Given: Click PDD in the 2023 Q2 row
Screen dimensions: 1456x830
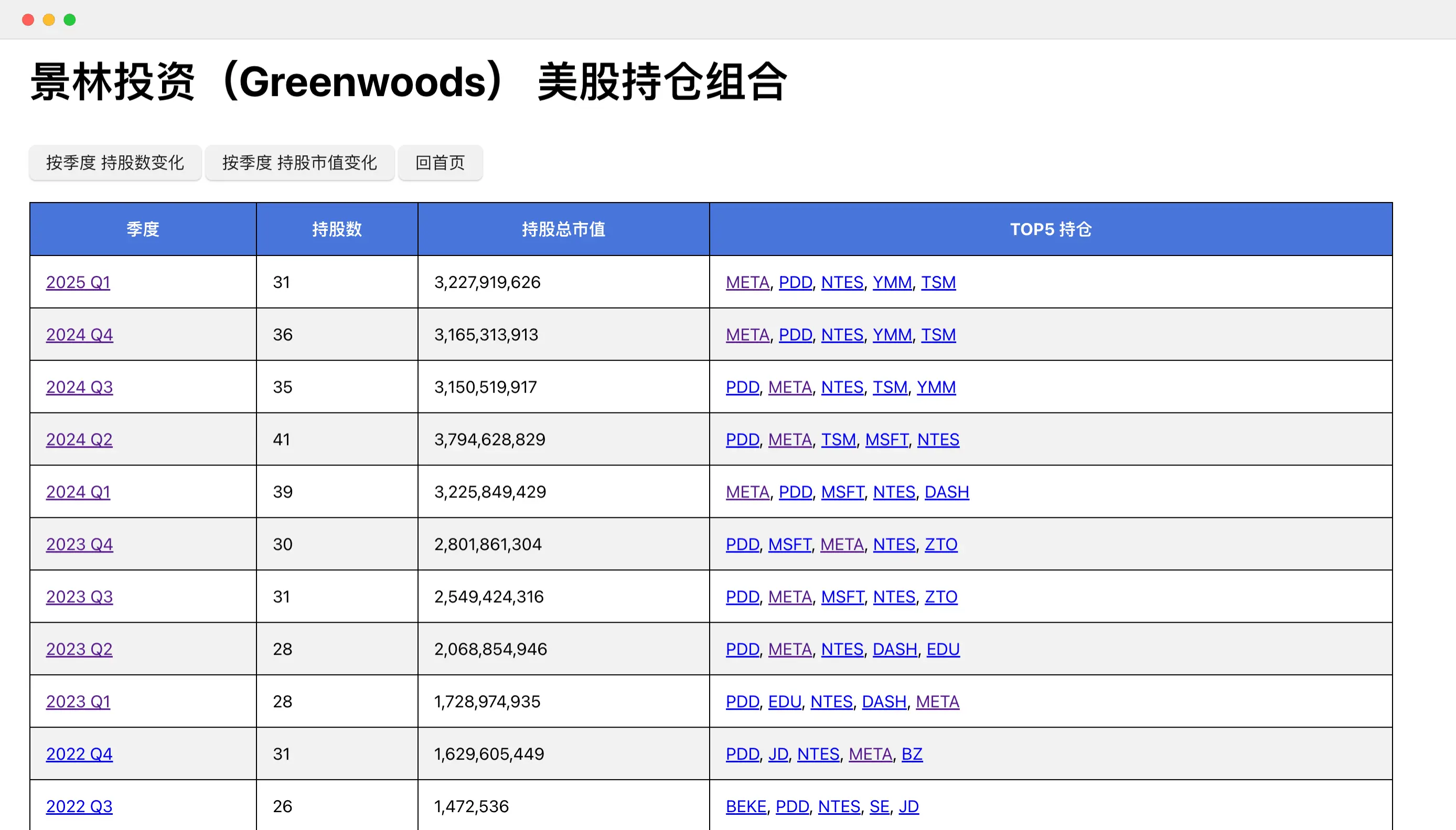Looking at the screenshot, I should point(743,650).
